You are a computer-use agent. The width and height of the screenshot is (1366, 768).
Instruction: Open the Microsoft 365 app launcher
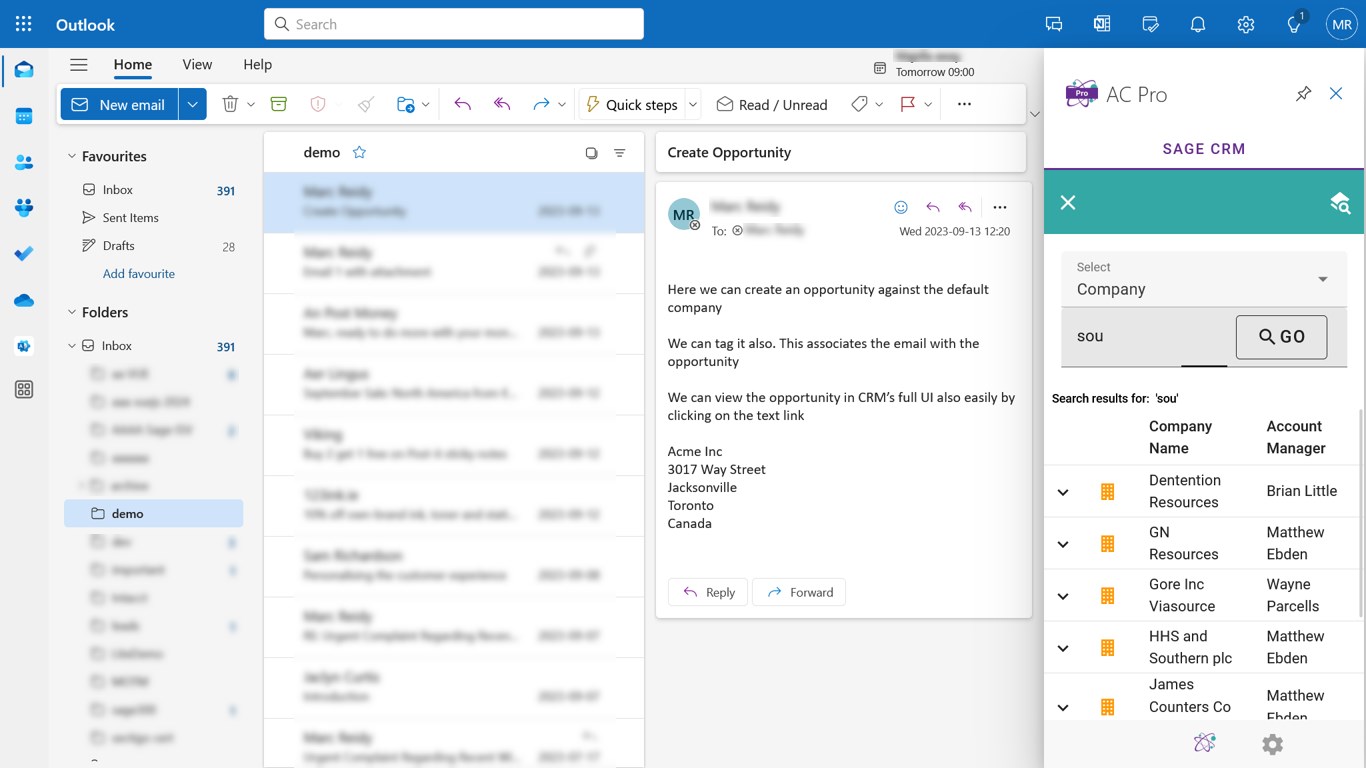tap(24, 24)
